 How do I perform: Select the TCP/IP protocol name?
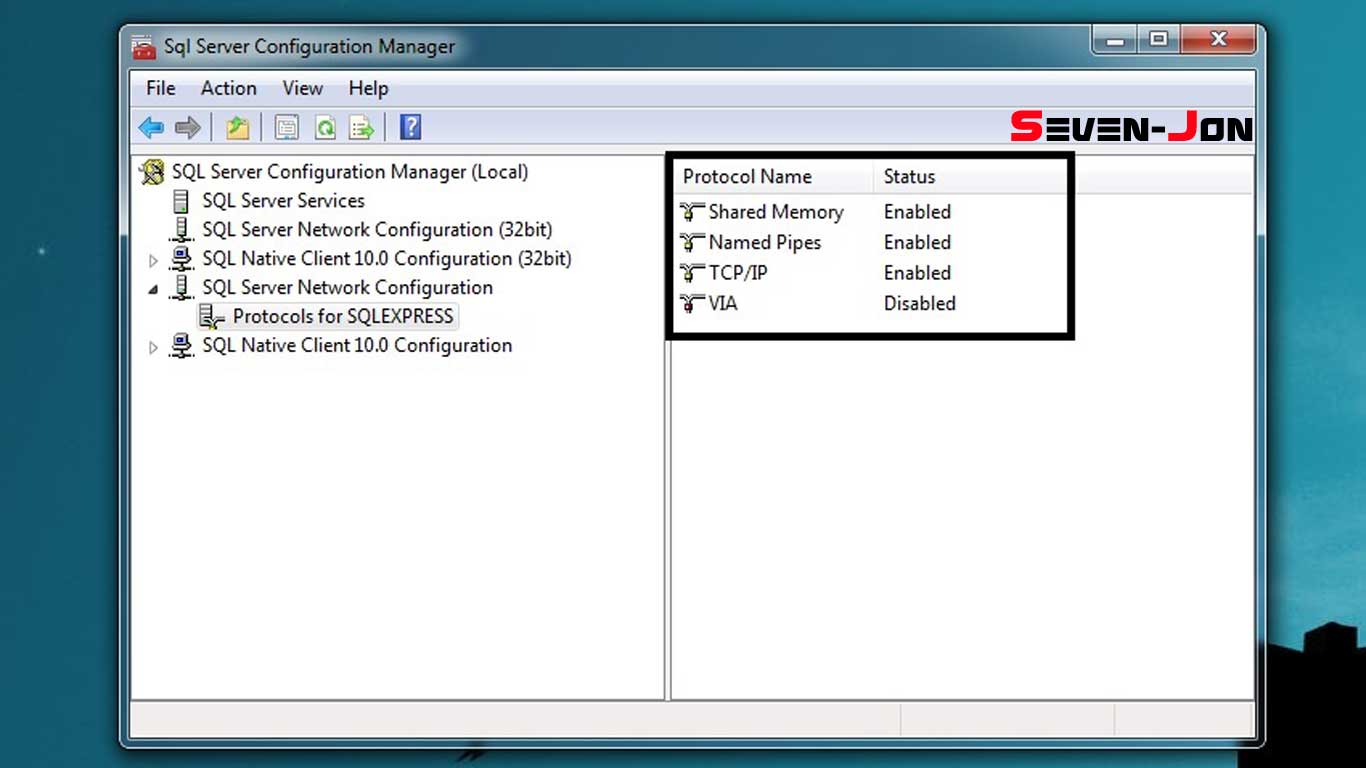[x=738, y=273]
